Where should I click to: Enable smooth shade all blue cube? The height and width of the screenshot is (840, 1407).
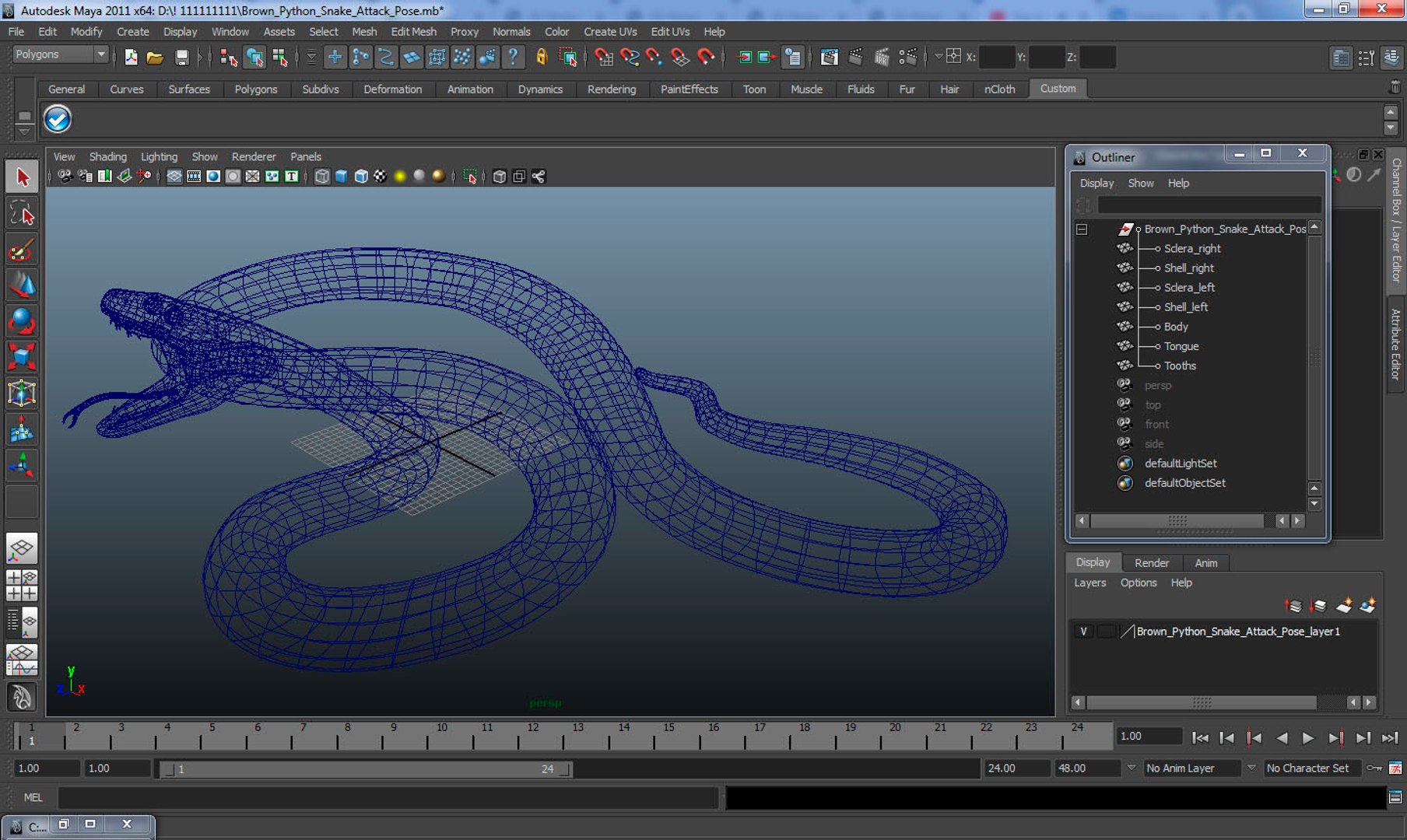341,177
